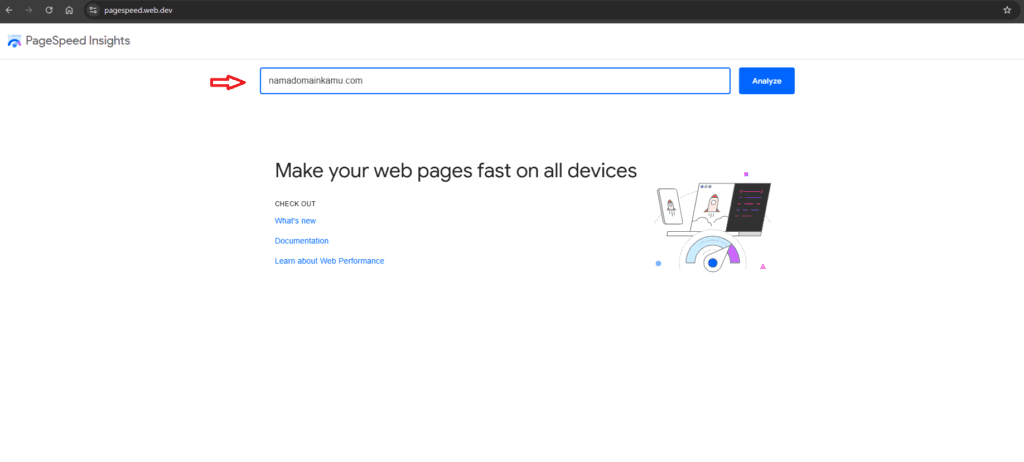Click the browser back arrow
Viewport: 1024px width, 462px height.
click(x=9, y=9)
